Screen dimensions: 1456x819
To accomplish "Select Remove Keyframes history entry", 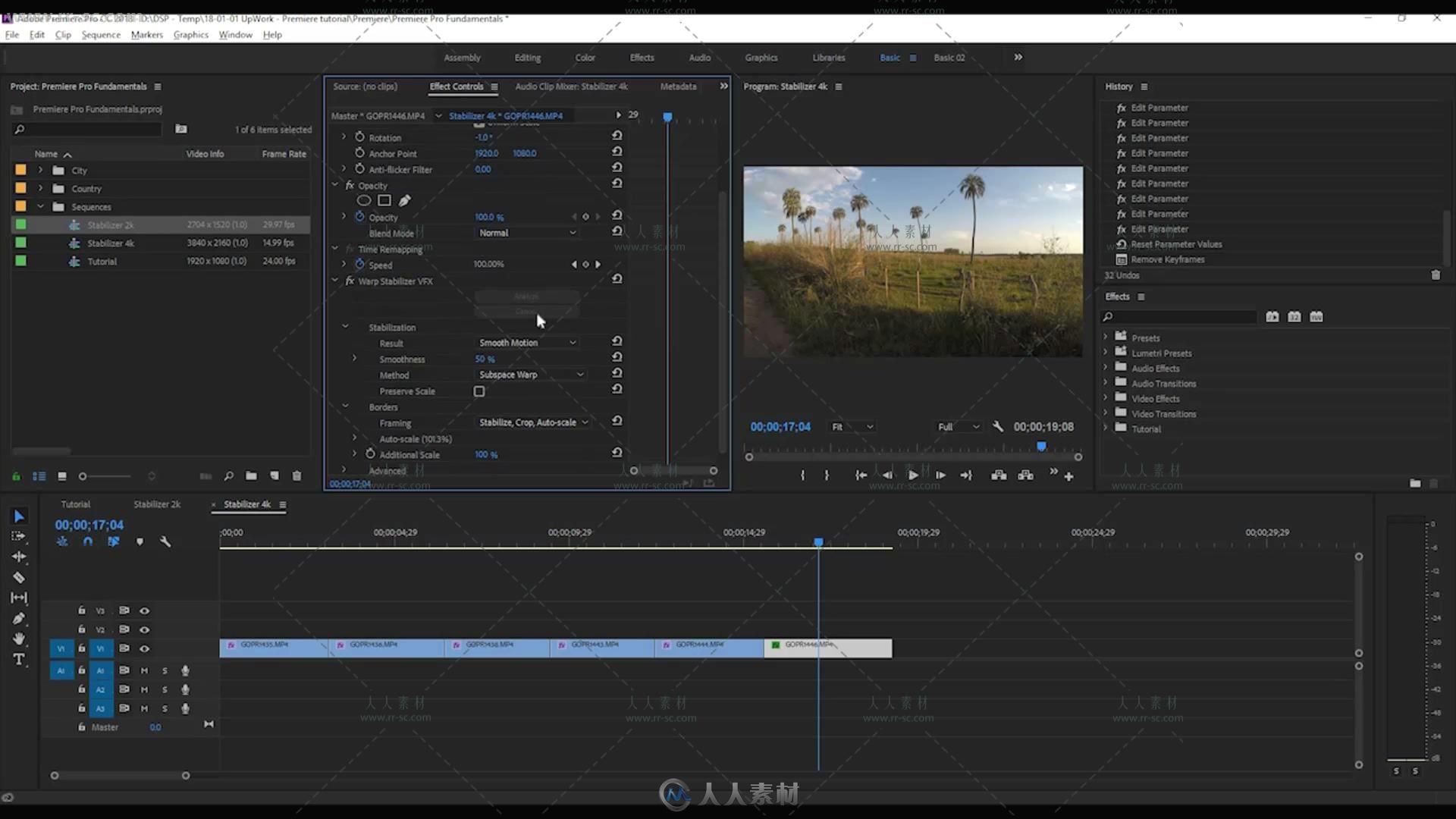I will tap(1167, 259).
